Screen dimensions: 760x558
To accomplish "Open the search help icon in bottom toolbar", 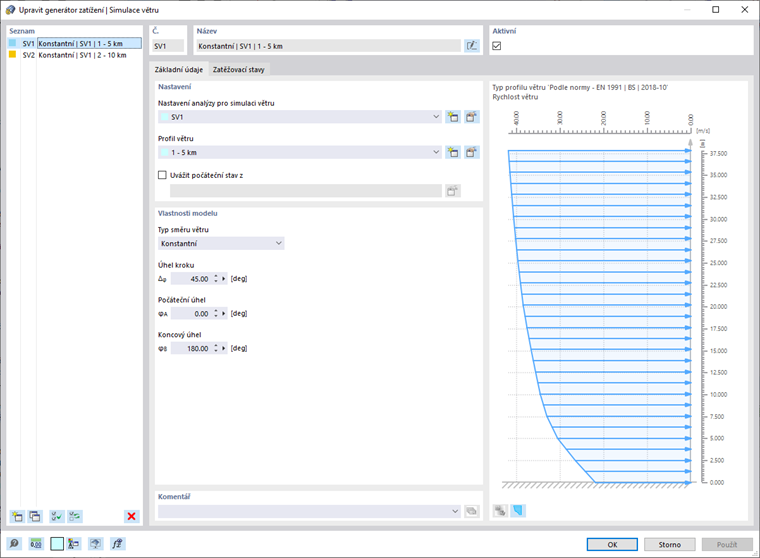I will [x=15, y=544].
